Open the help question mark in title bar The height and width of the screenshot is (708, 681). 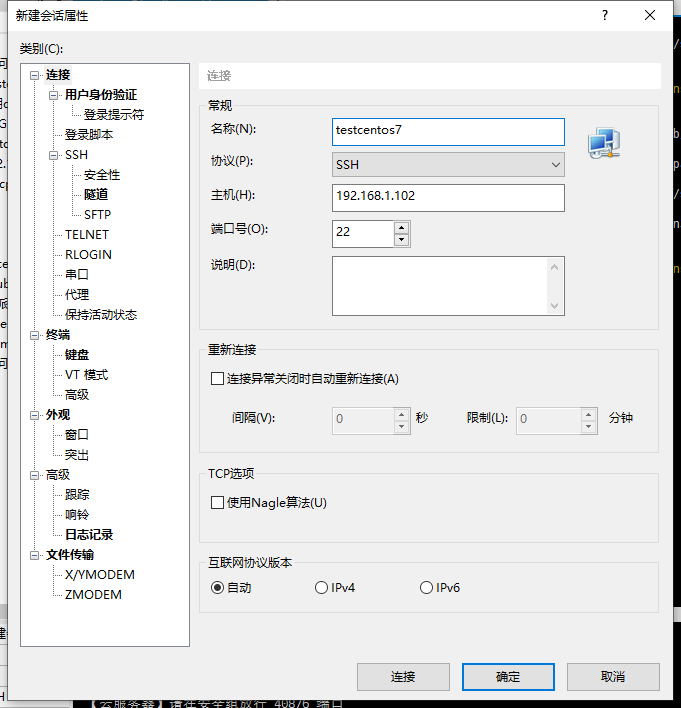coord(605,15)
